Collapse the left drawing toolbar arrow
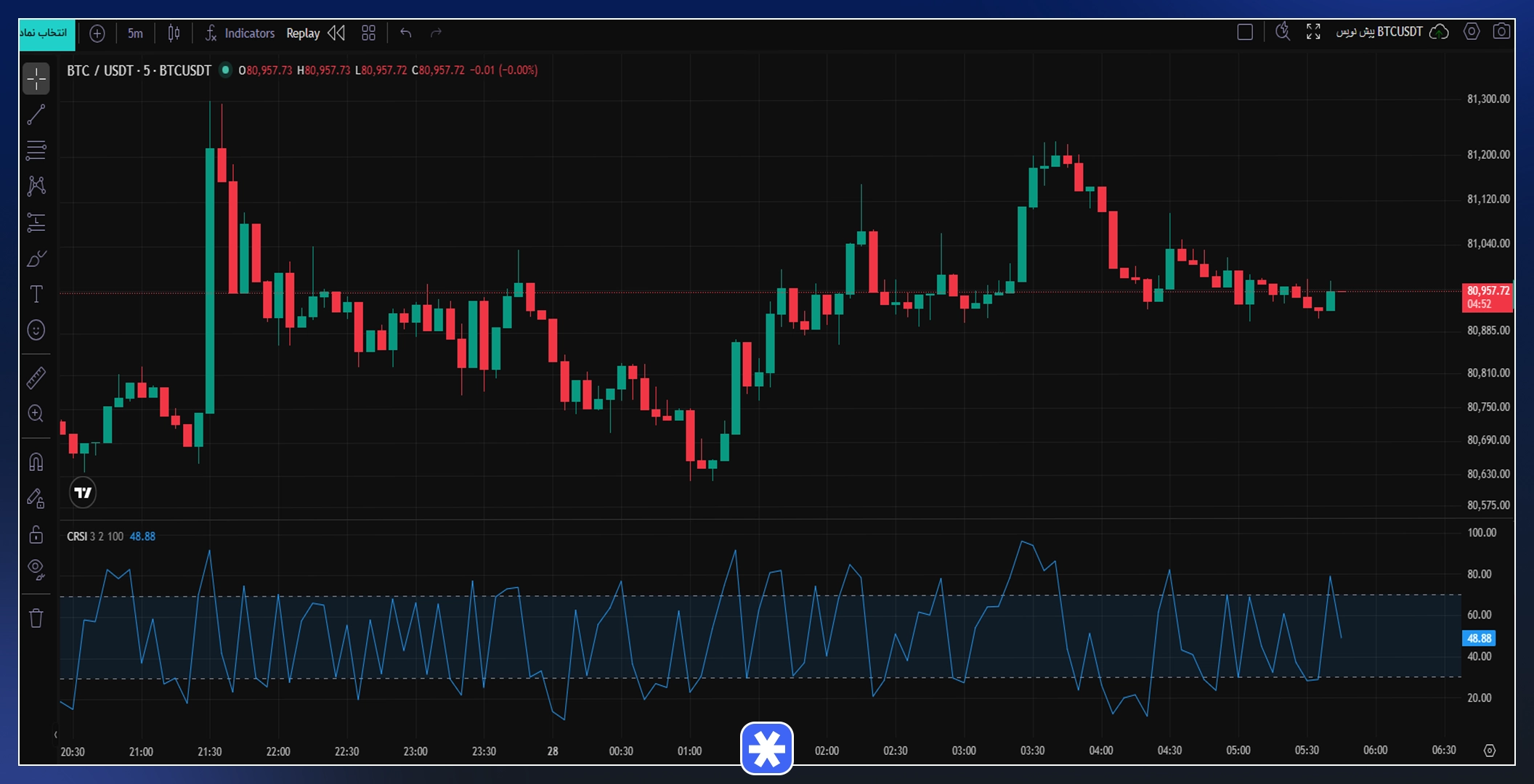1534x784 pixels. pos(56,735)
